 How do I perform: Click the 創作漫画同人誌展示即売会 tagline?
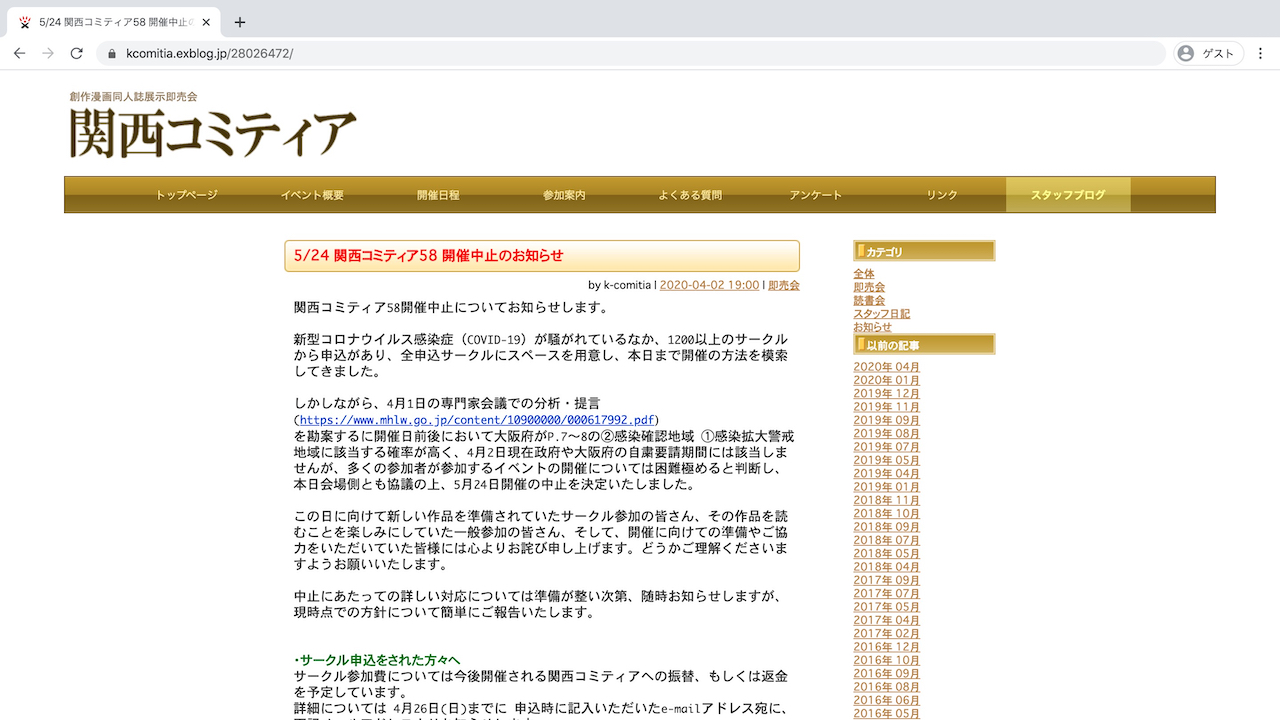(x=134, y=97)
